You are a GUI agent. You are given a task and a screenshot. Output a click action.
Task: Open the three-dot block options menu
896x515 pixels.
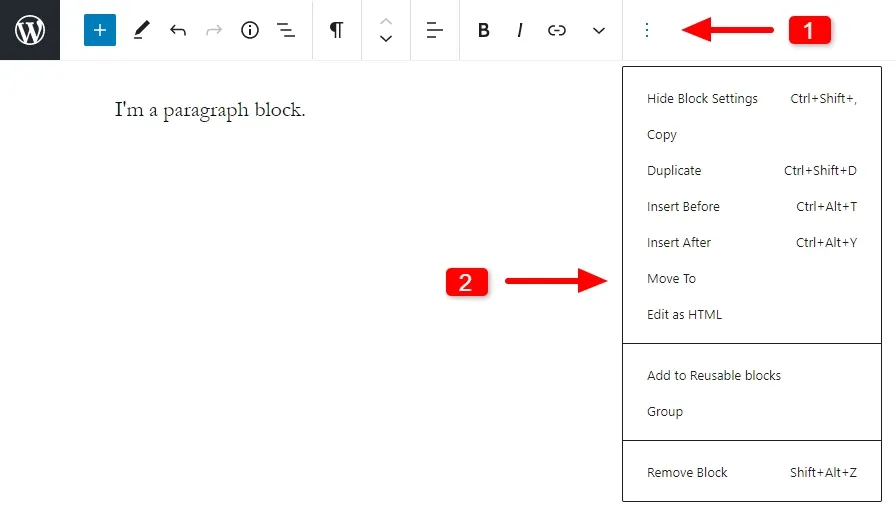coord(647,30)
